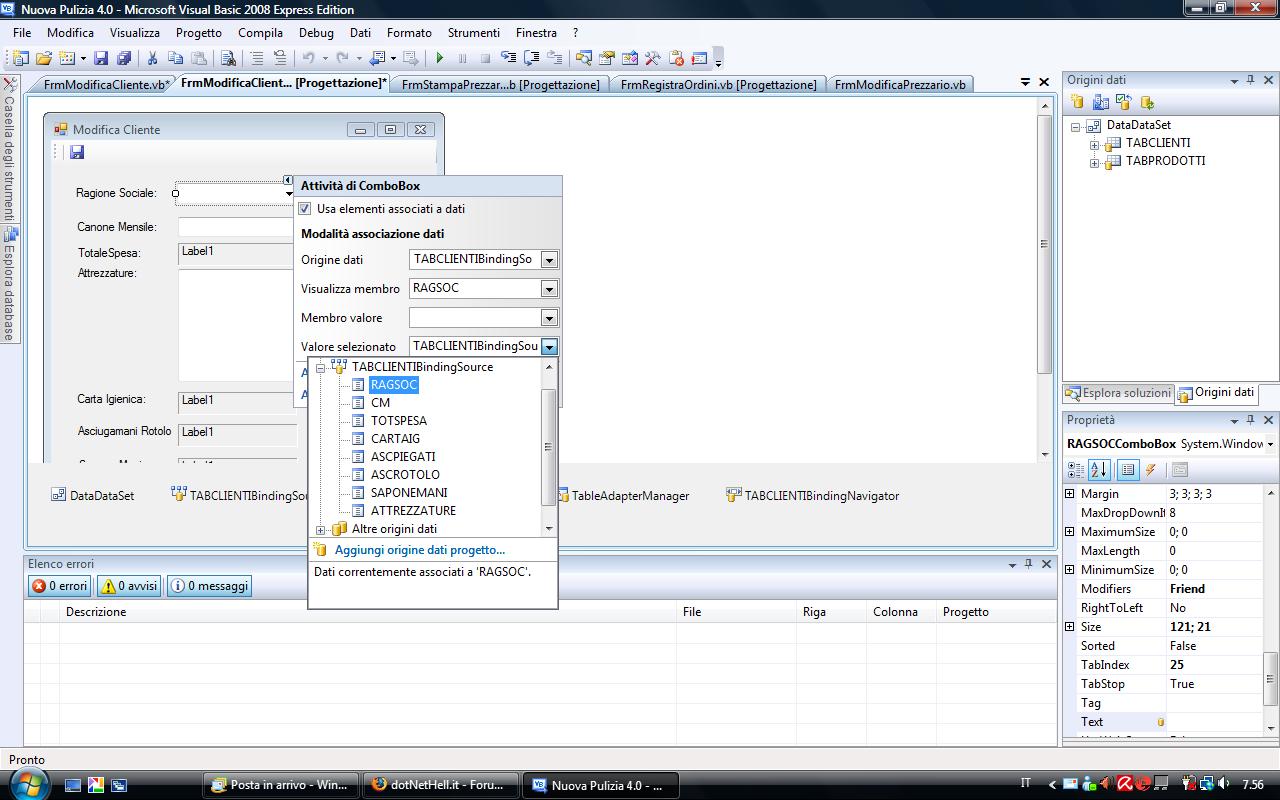Switch to FrmRegistraOrdini.vb [Progettazione] tab

tap(718, 85)
